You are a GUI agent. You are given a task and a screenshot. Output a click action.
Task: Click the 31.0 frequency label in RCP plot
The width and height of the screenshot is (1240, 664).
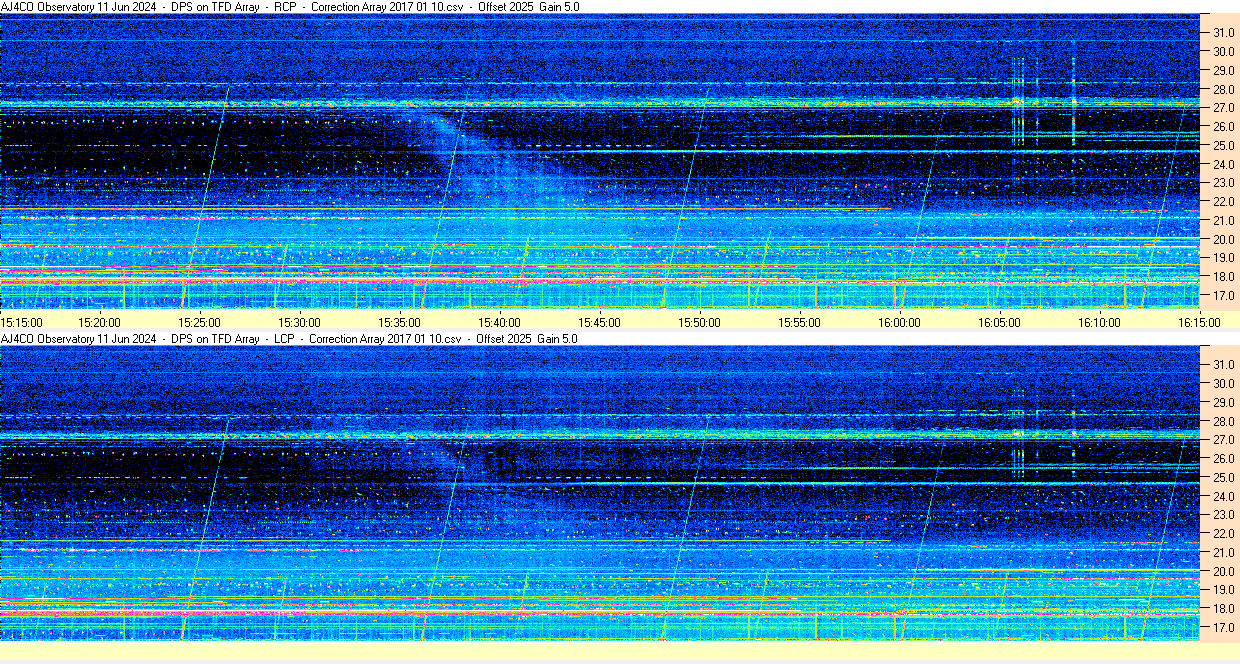tap(1224, 33)
